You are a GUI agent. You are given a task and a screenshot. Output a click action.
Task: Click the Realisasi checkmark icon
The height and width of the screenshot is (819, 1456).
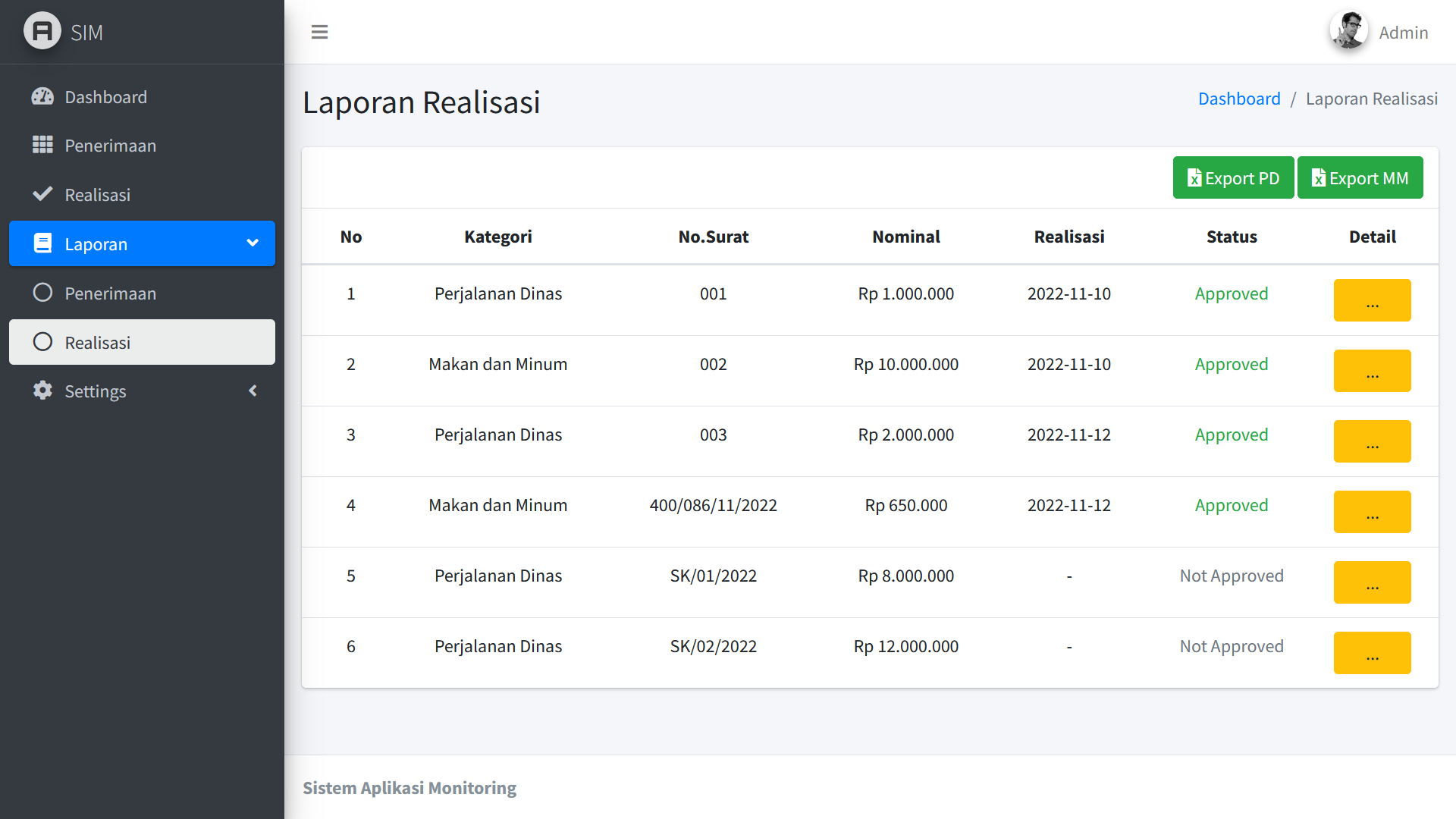point(42,194)
